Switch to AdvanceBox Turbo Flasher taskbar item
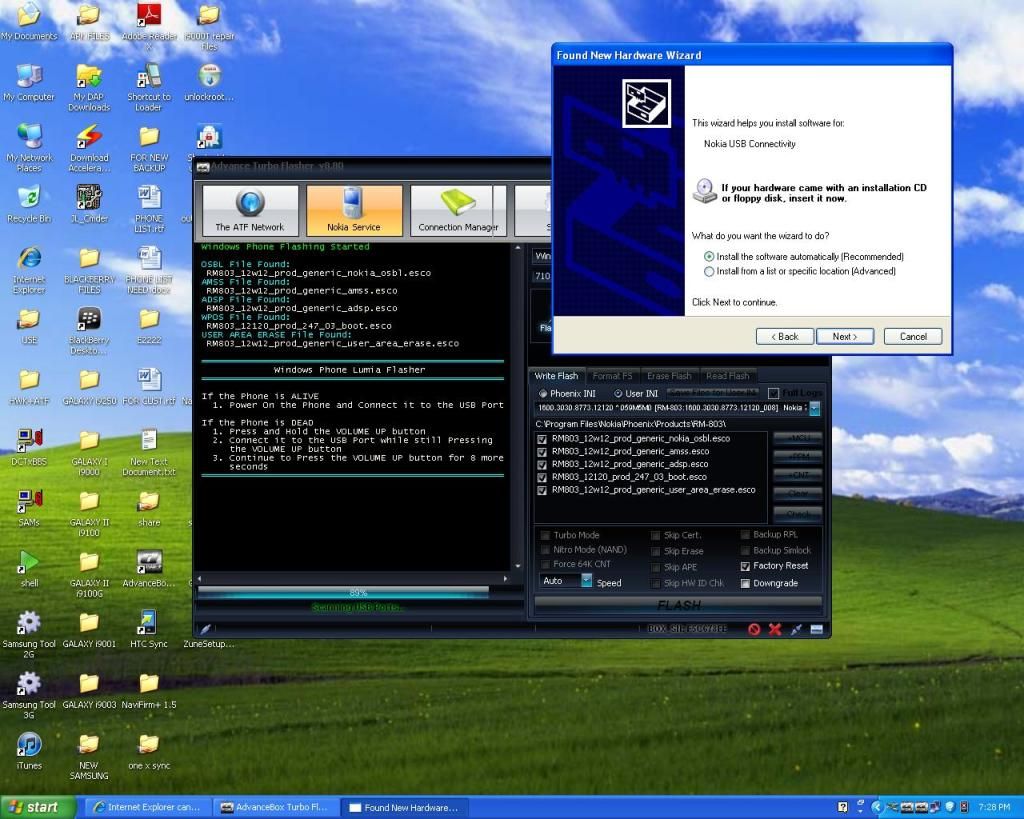This screenshot has width=1024, height=819. click(275, 807)
